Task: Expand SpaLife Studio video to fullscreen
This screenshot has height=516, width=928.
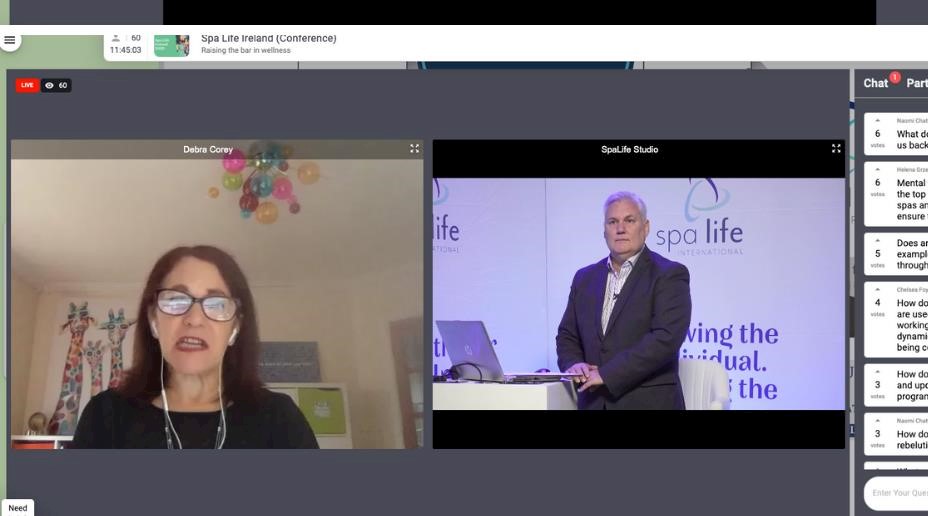Action: point(836,149)
